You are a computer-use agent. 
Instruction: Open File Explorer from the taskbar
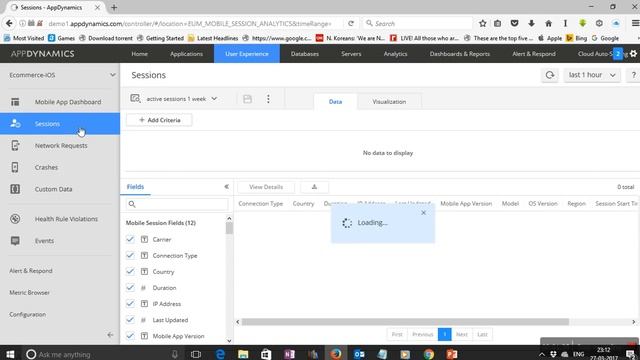(243, 354)
